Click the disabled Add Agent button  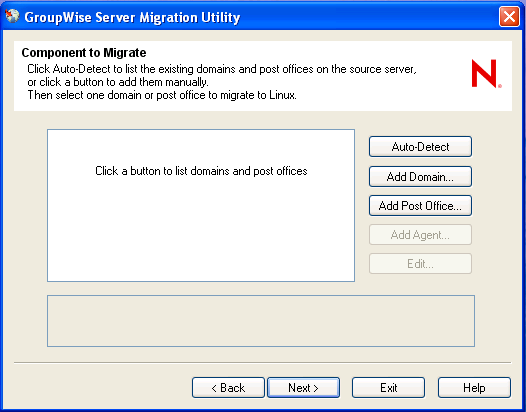pyautogui.click(x=420, y=235)
